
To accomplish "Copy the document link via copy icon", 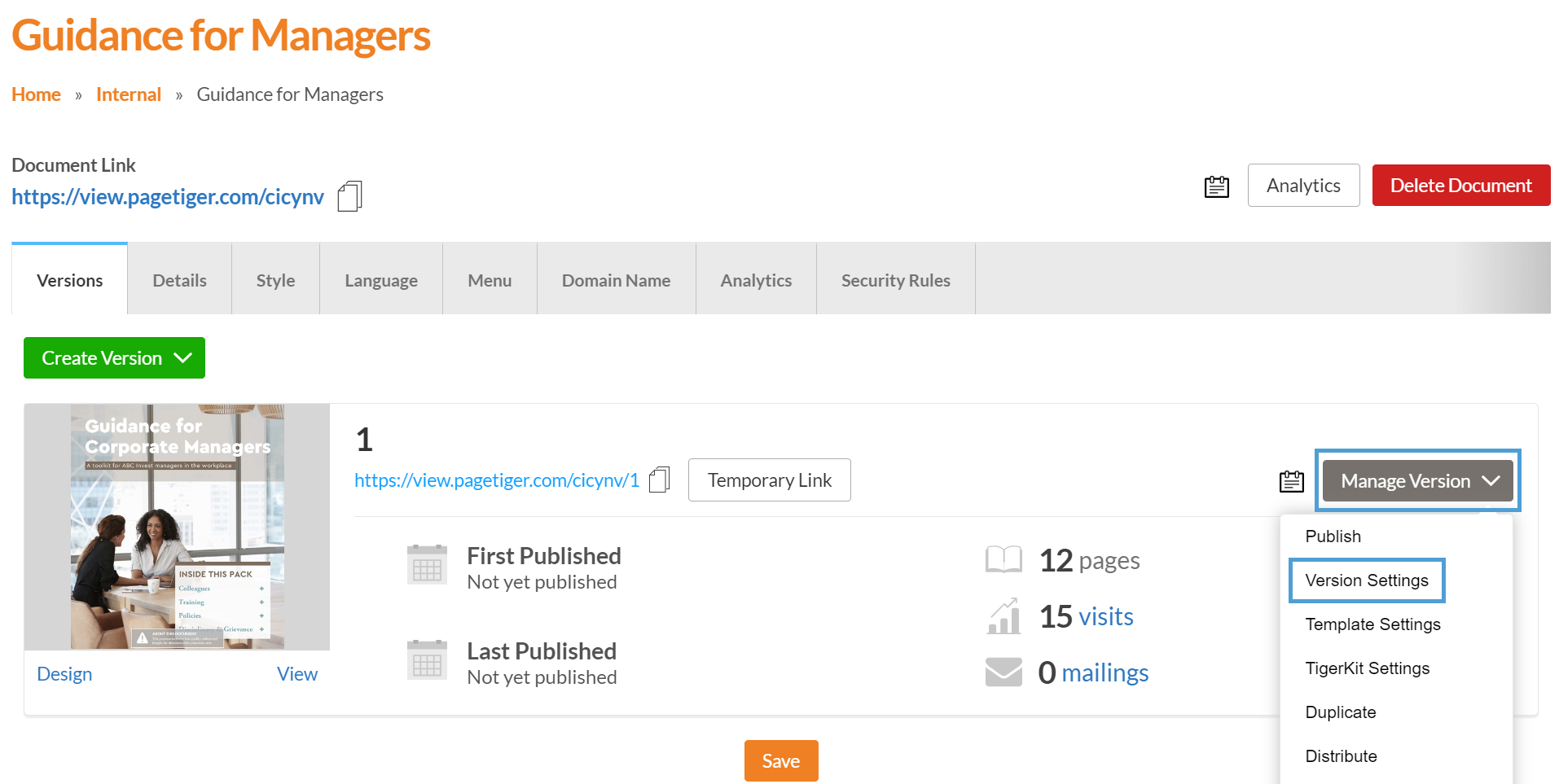I will point(349,196).
